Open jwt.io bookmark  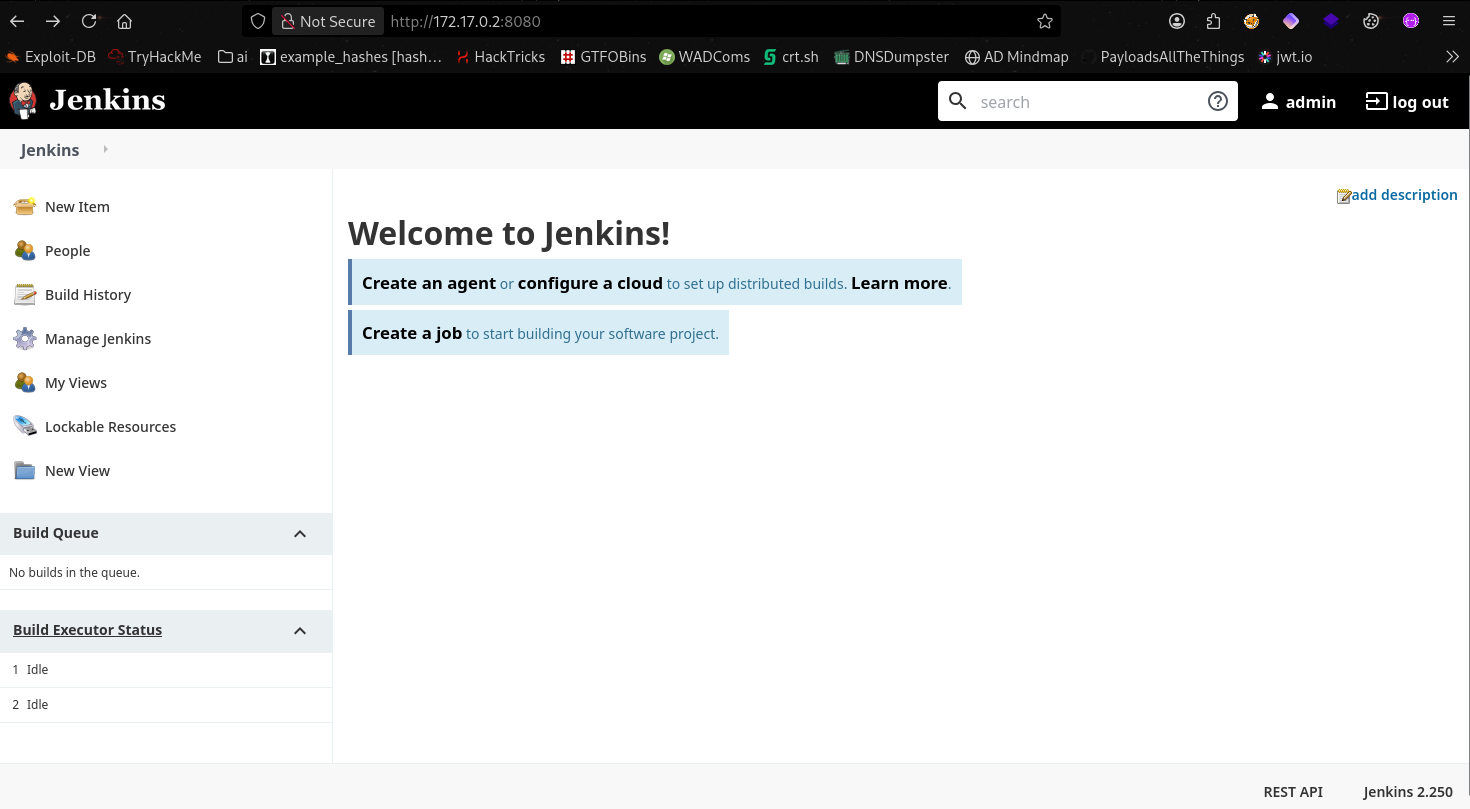click(1285, 57)
